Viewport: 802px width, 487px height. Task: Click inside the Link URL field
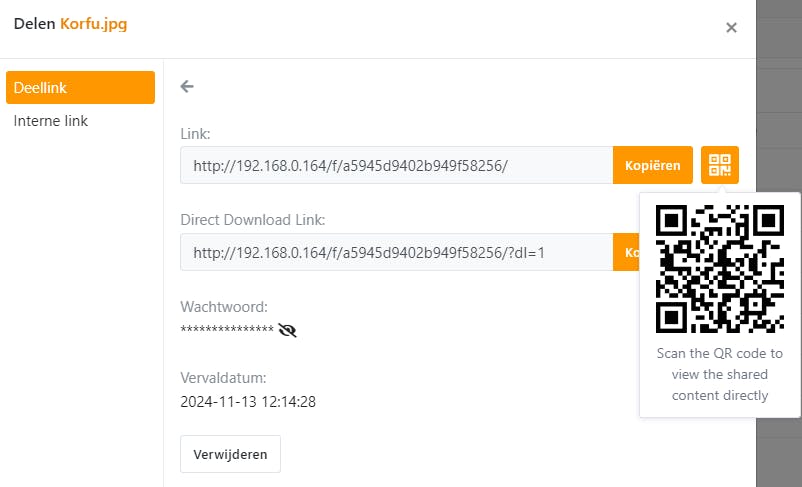tap(396, 165)
